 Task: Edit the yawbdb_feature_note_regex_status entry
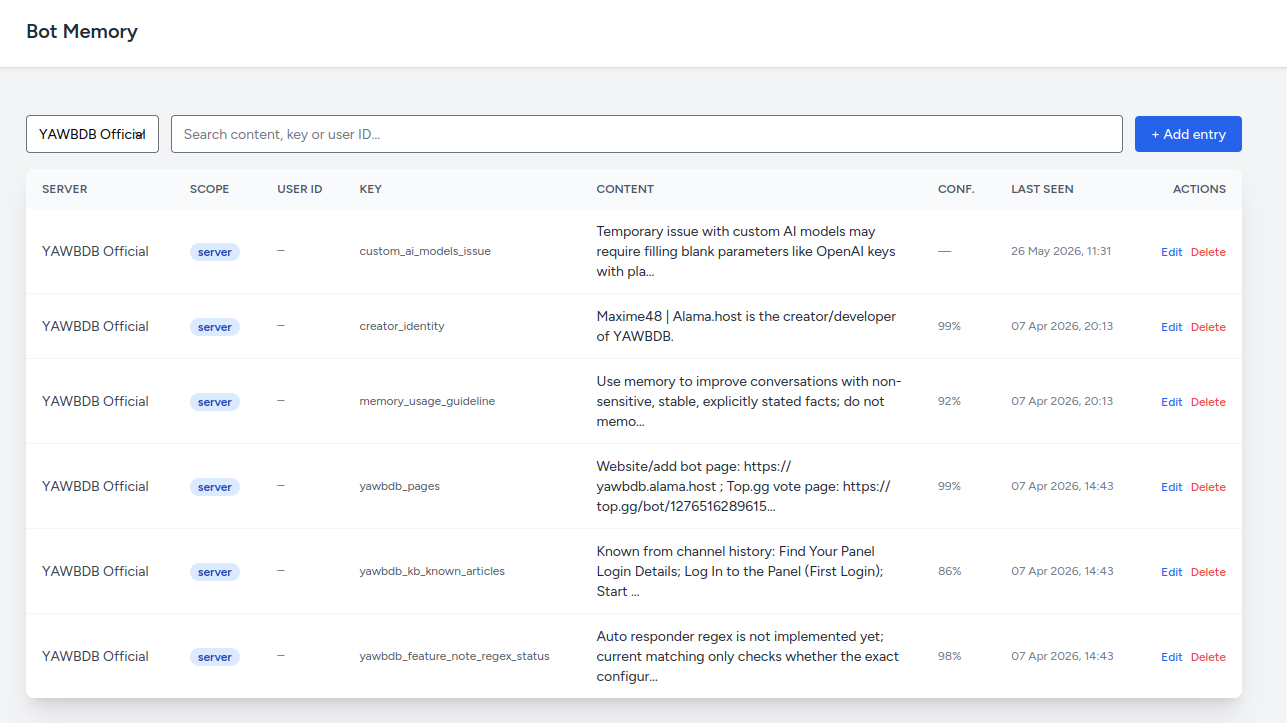click(1171, 657)
